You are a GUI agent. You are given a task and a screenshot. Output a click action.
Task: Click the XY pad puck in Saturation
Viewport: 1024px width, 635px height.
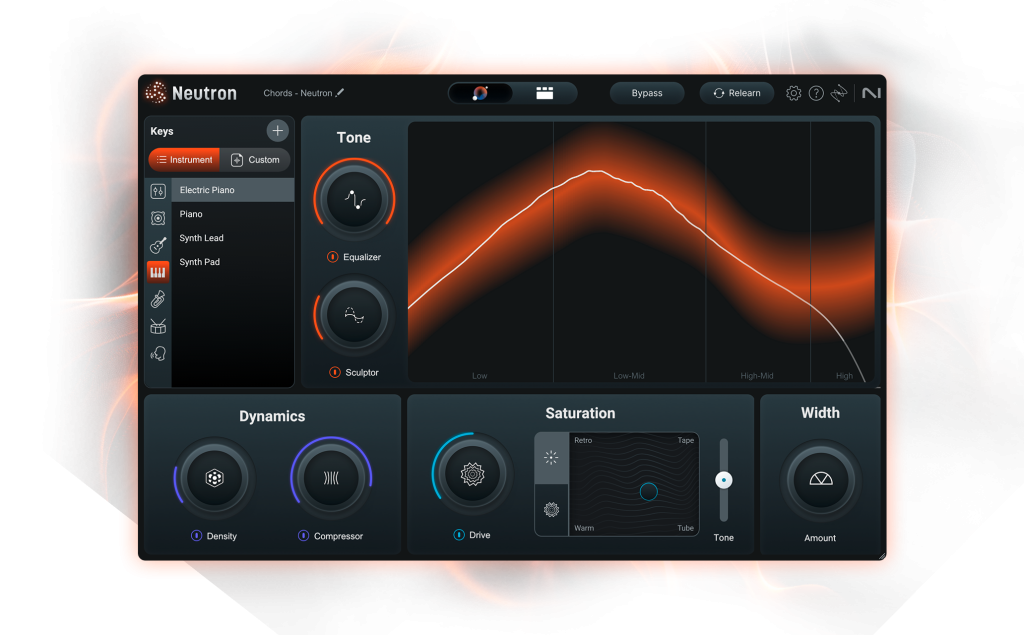[x=648, y=491]
